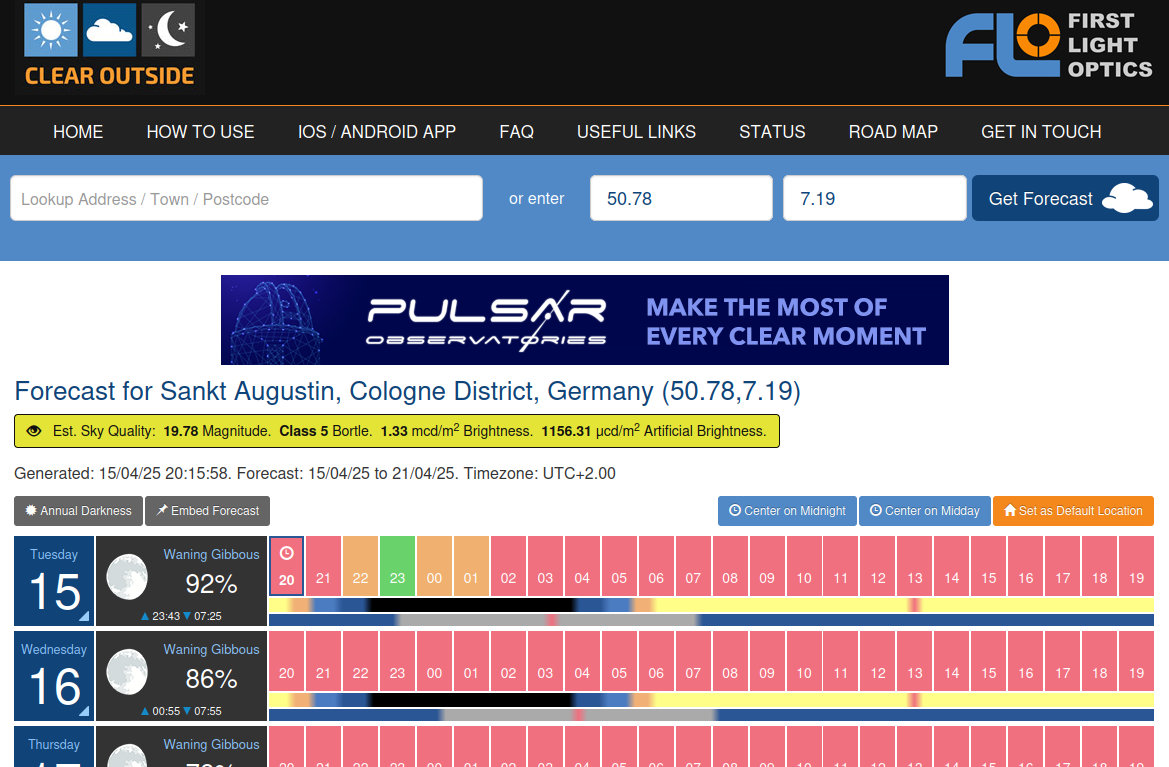Click the eye icon beside Est. Sky Quality

34,431
